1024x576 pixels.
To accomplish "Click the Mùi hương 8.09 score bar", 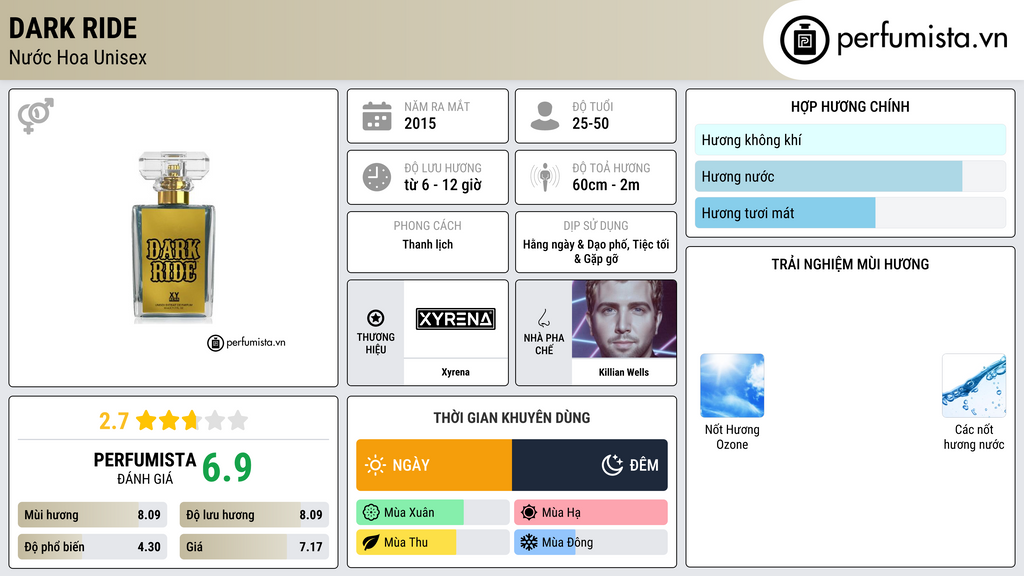I will click(93, 515).
